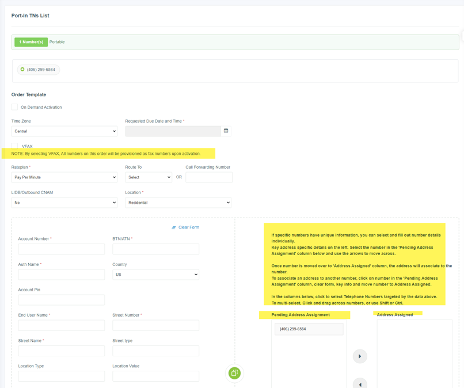The width and height of the screenshot is (464, 388).
Task: Open the Time Zone dropdown
Action: point(64,131)
